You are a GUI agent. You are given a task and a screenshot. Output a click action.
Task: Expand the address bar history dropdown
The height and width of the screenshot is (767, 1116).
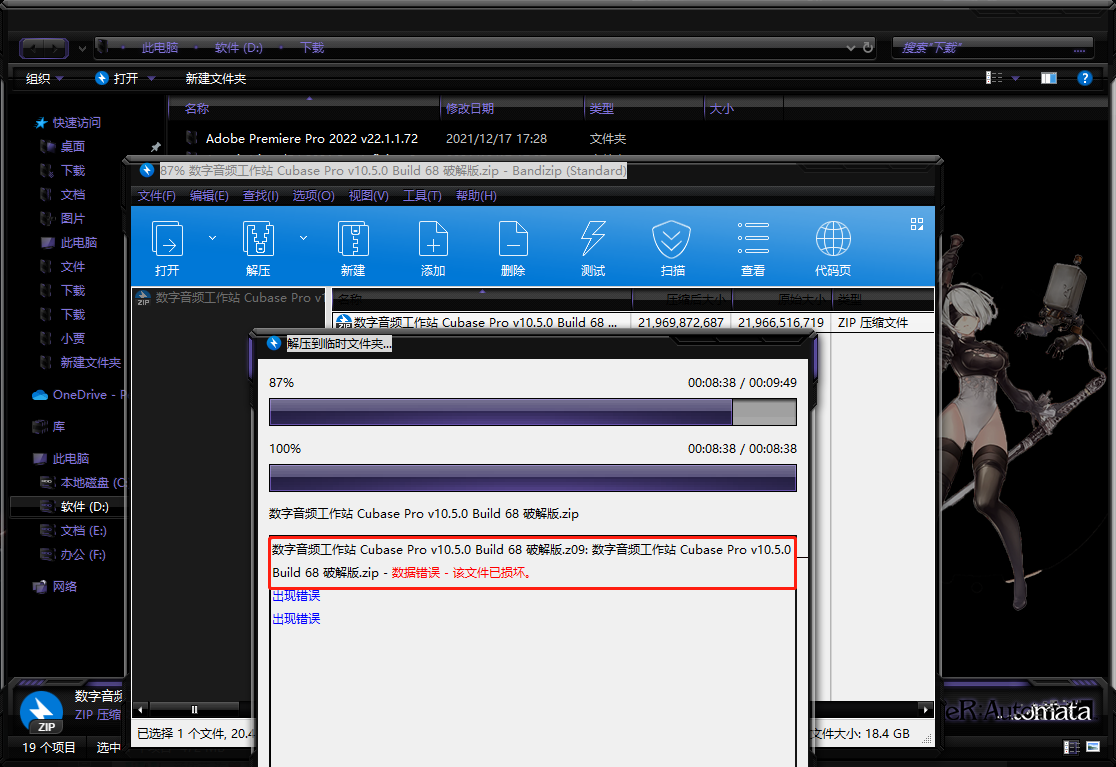click(x=851, y=48)
